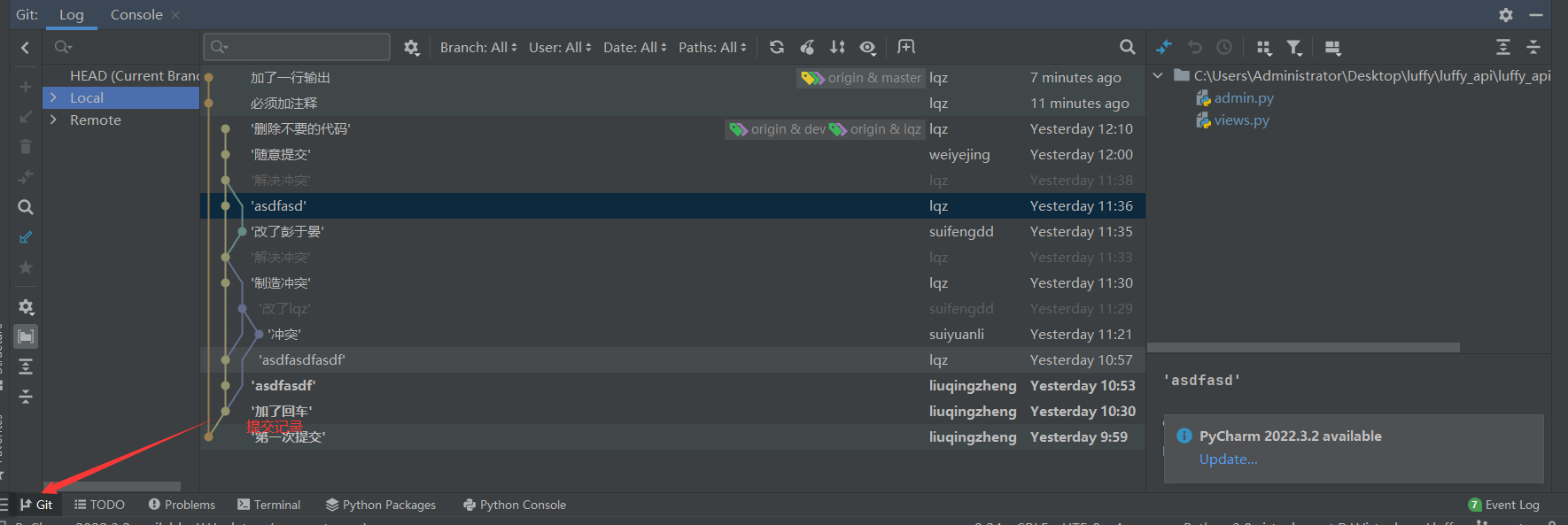The height and width of the screenshot is (525, 1568).
Task: Click the Update... link in notification
Action: [x=1228, y=459]
